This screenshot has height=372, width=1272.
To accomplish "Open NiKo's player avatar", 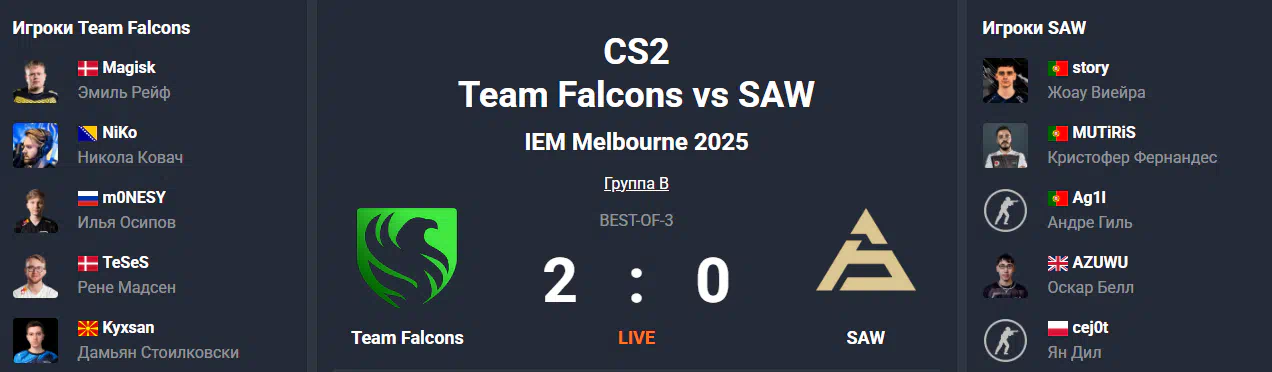I will (x=36, y=145).
